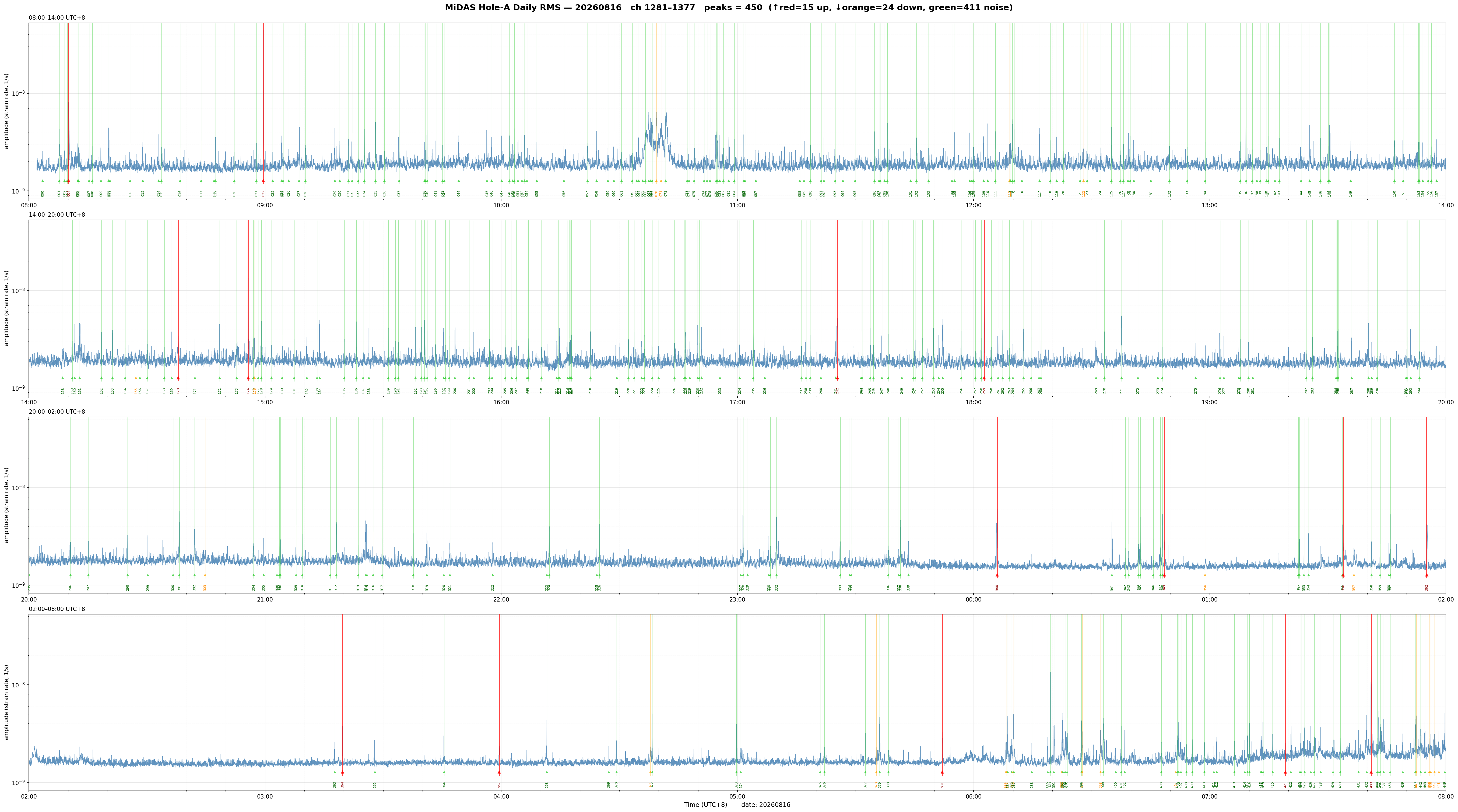Click the "19:00" time tick label
Screen dimensions: 1458x812
(1210, 402)
